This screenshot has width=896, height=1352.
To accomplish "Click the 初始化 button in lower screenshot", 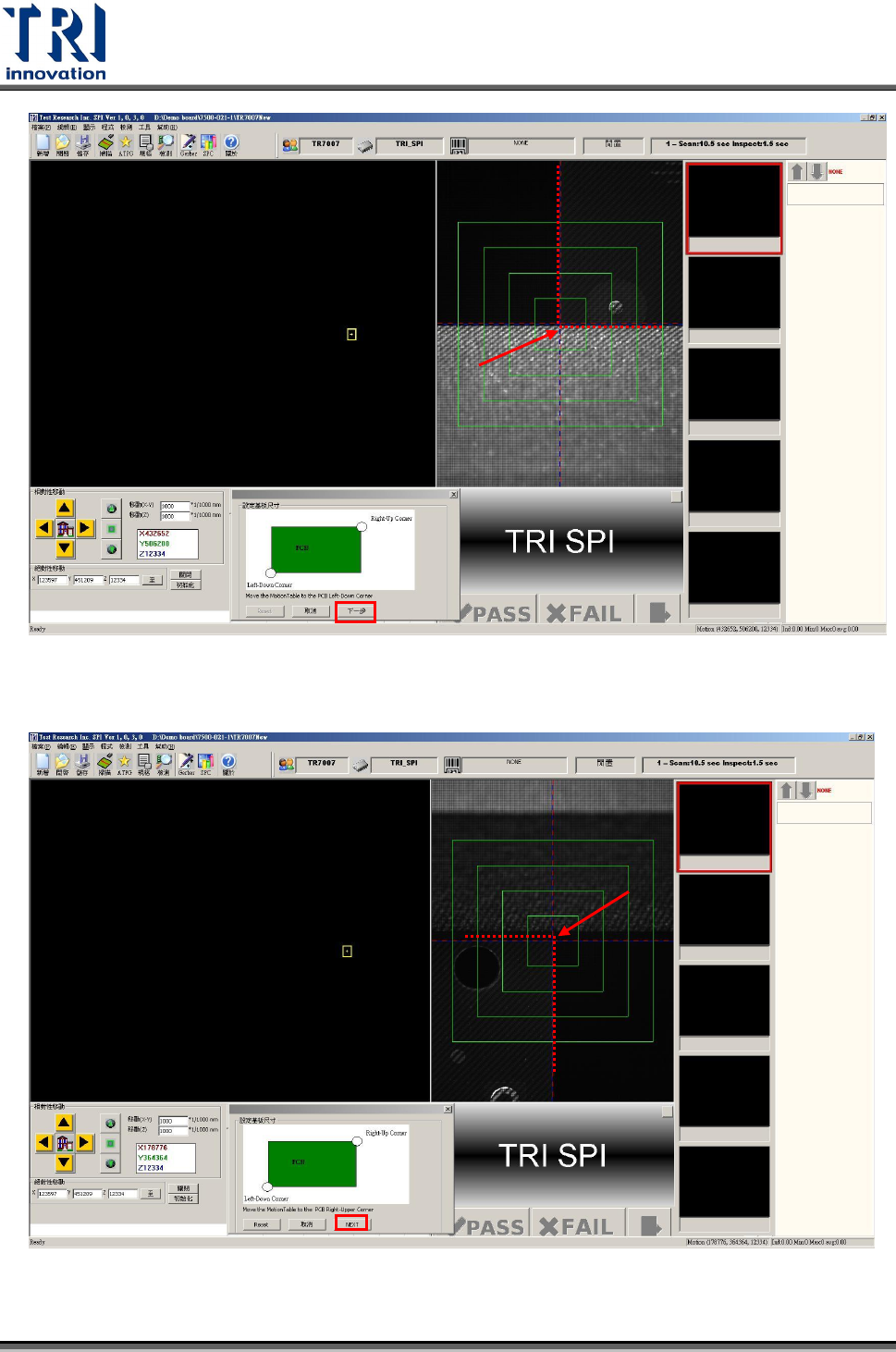I will pyautogui.click(x=183, y=1198).
